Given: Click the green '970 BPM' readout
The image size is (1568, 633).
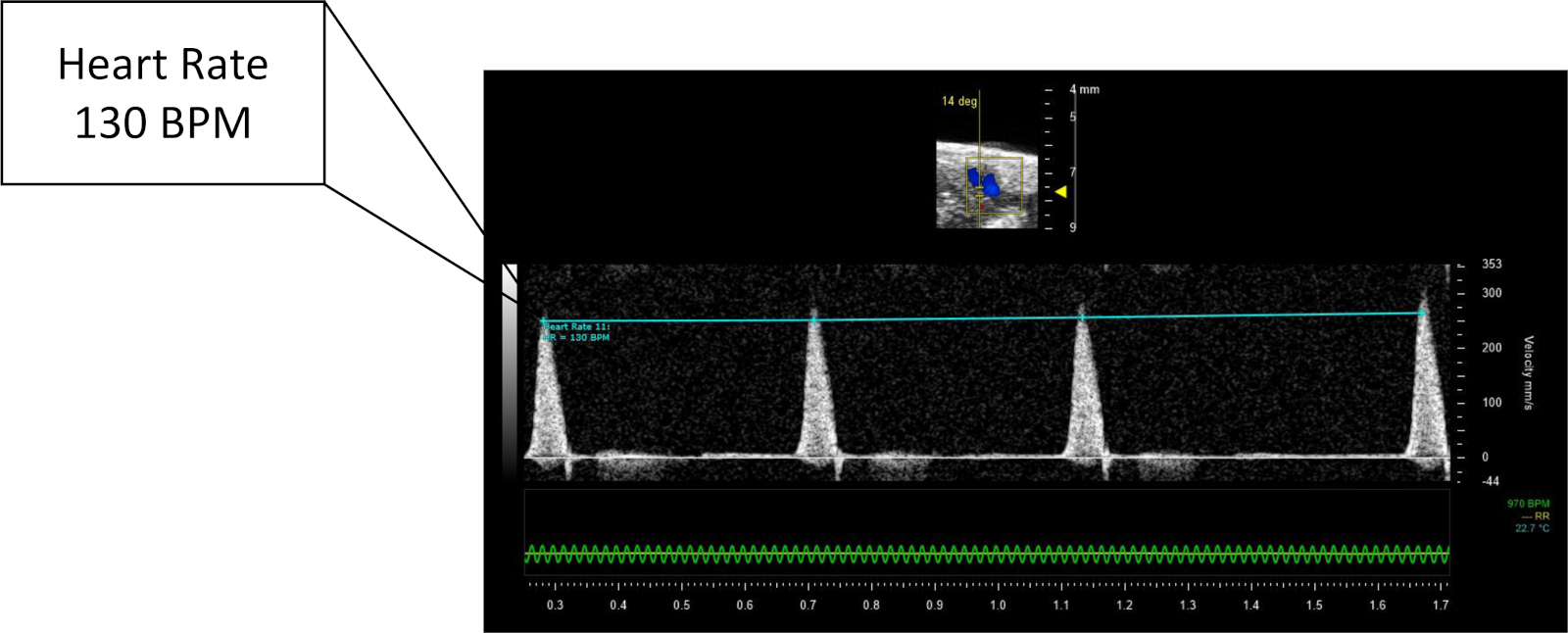Looking at the screenshot, I should coord(1528,504).
